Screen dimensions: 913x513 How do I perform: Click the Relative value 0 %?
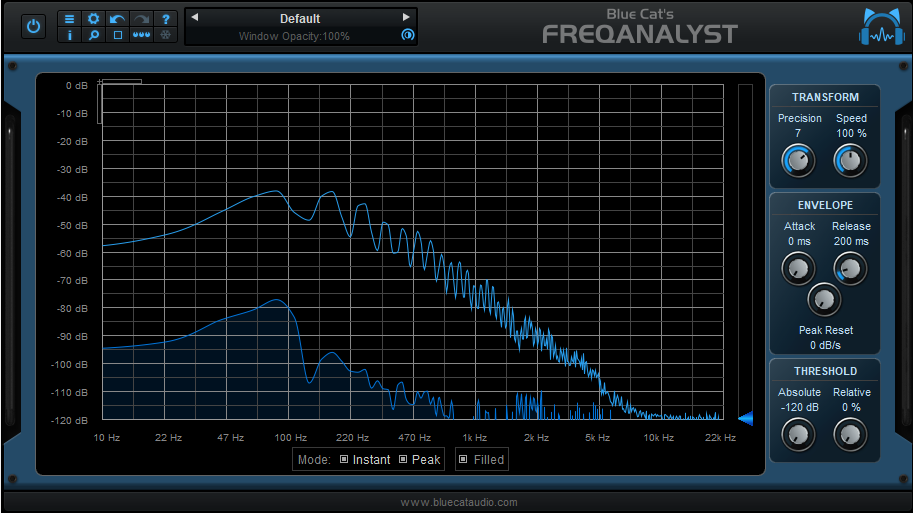[851, 407]
